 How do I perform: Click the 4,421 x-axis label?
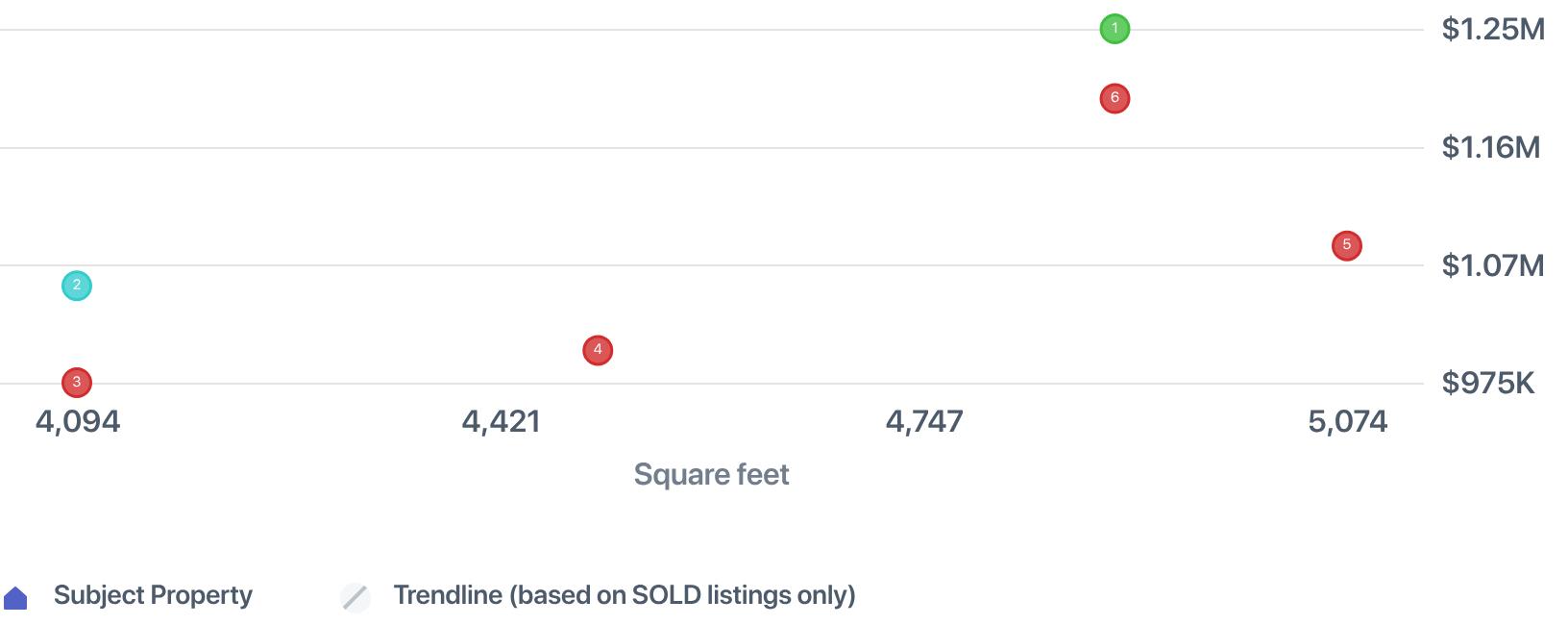pyautogui.click(x=501, y=421)
